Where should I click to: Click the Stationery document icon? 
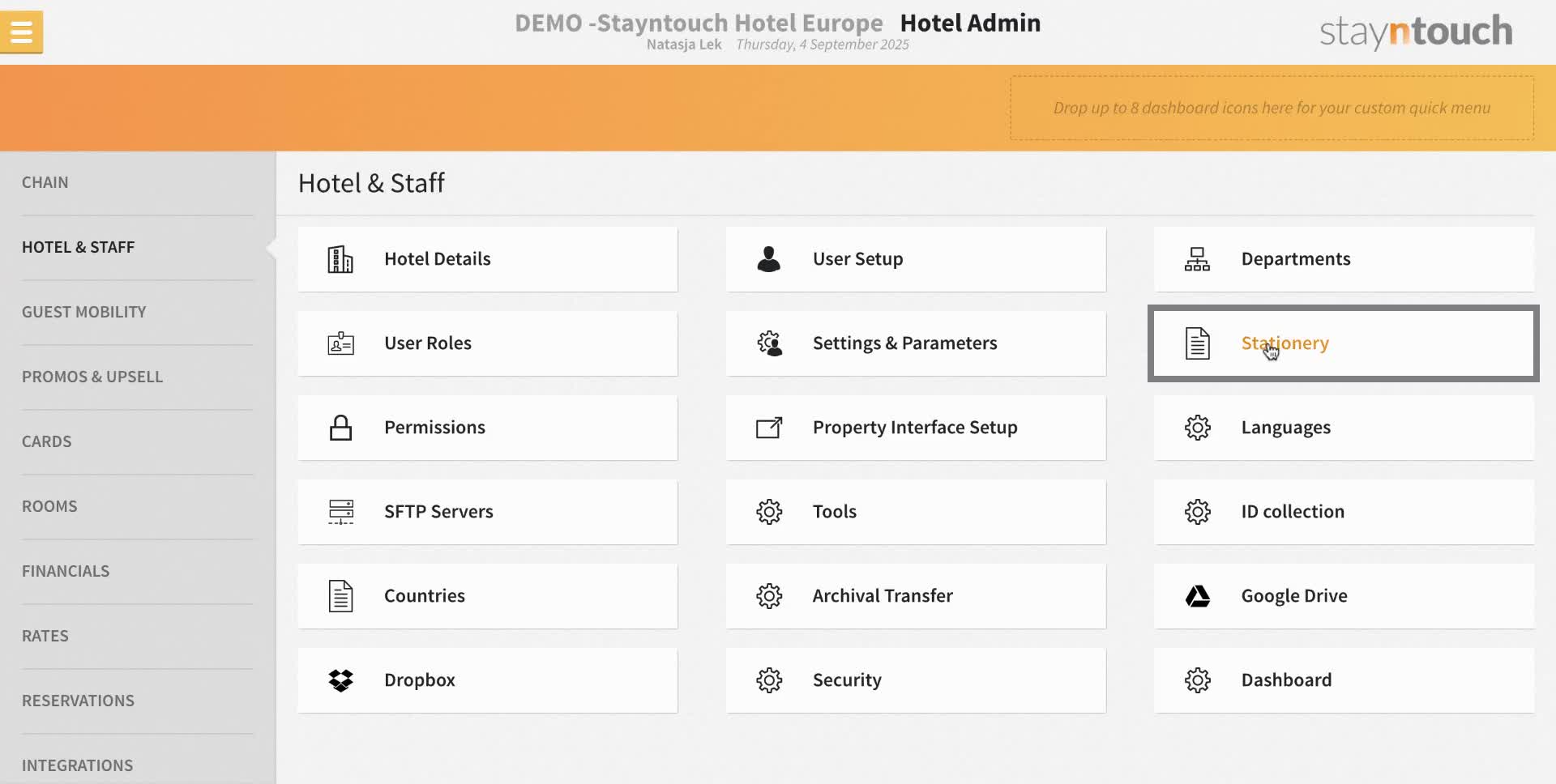(1197, 343)
